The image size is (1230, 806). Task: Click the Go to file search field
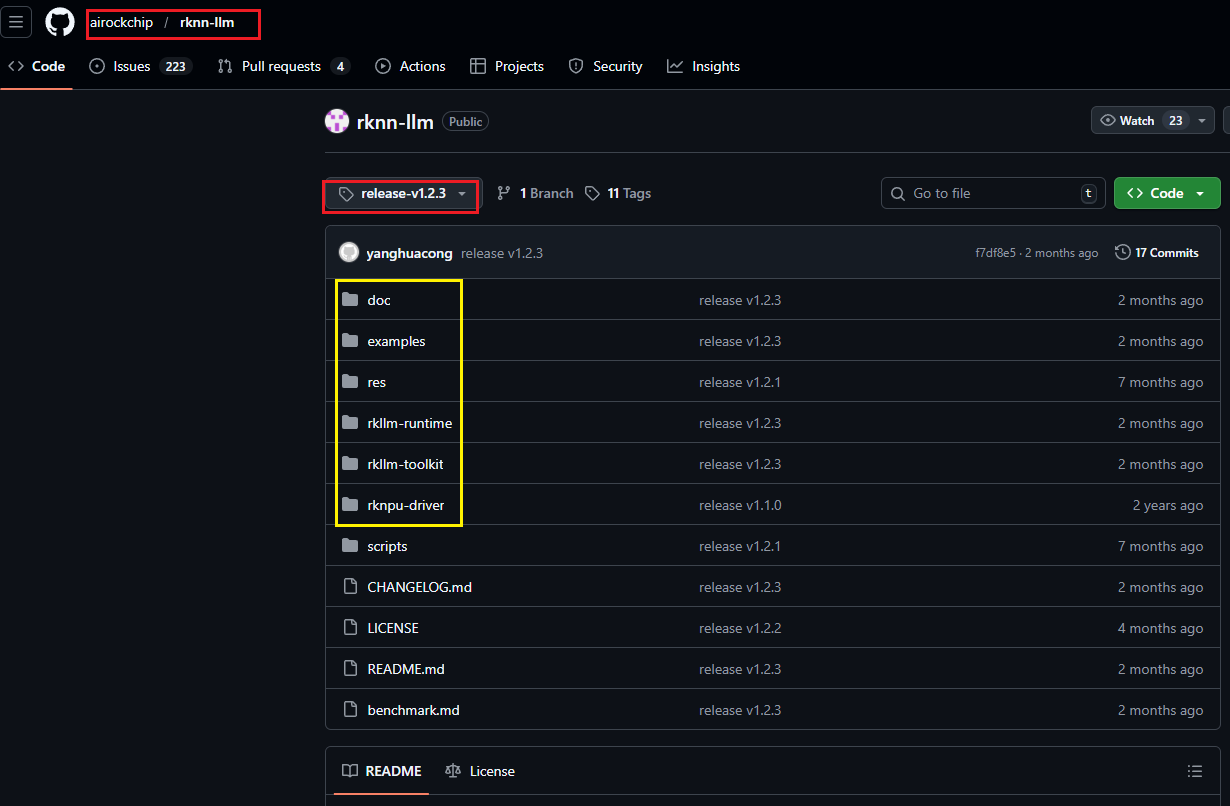click(993, 193)
